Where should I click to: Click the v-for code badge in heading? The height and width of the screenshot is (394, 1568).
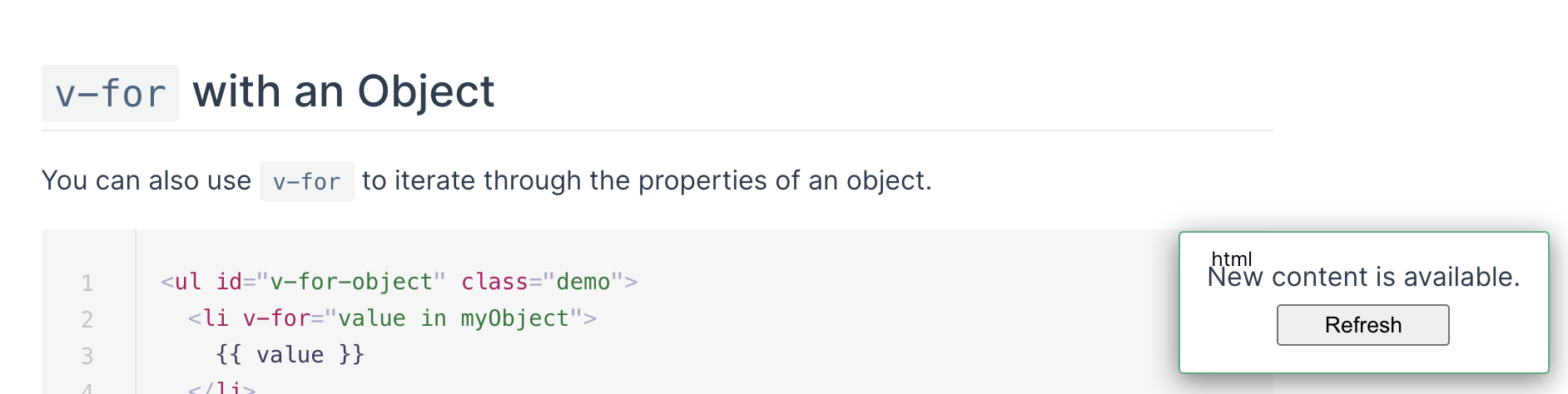pos(111,93)
